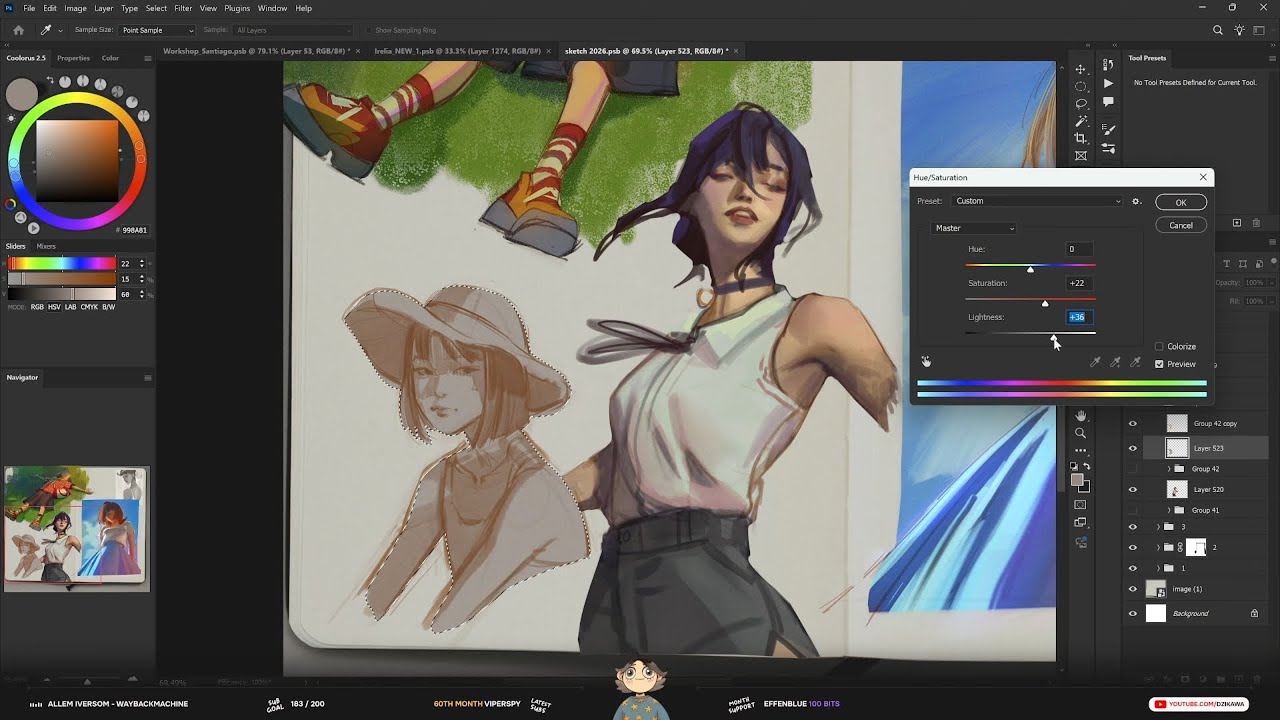Open the Master channel dropdown
Viewport: 1280px width, 720px height.
point(973,228)
